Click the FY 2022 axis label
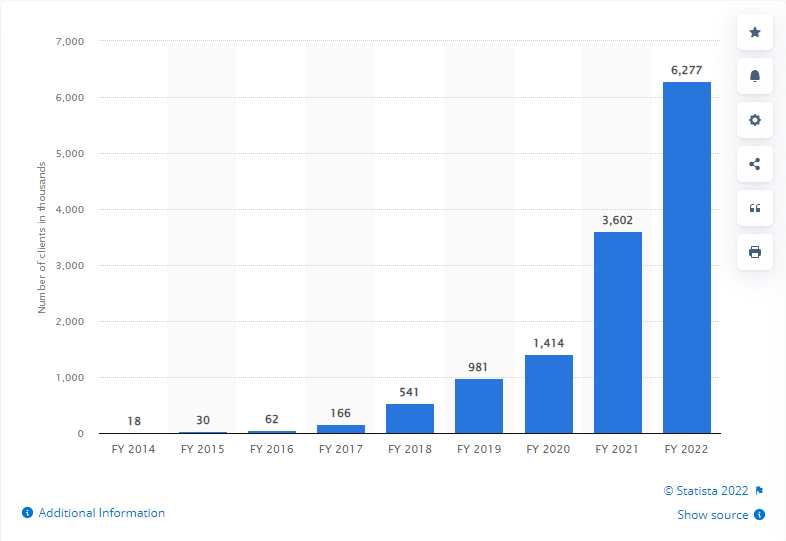 pyautogui.click(x=686, y=449)
